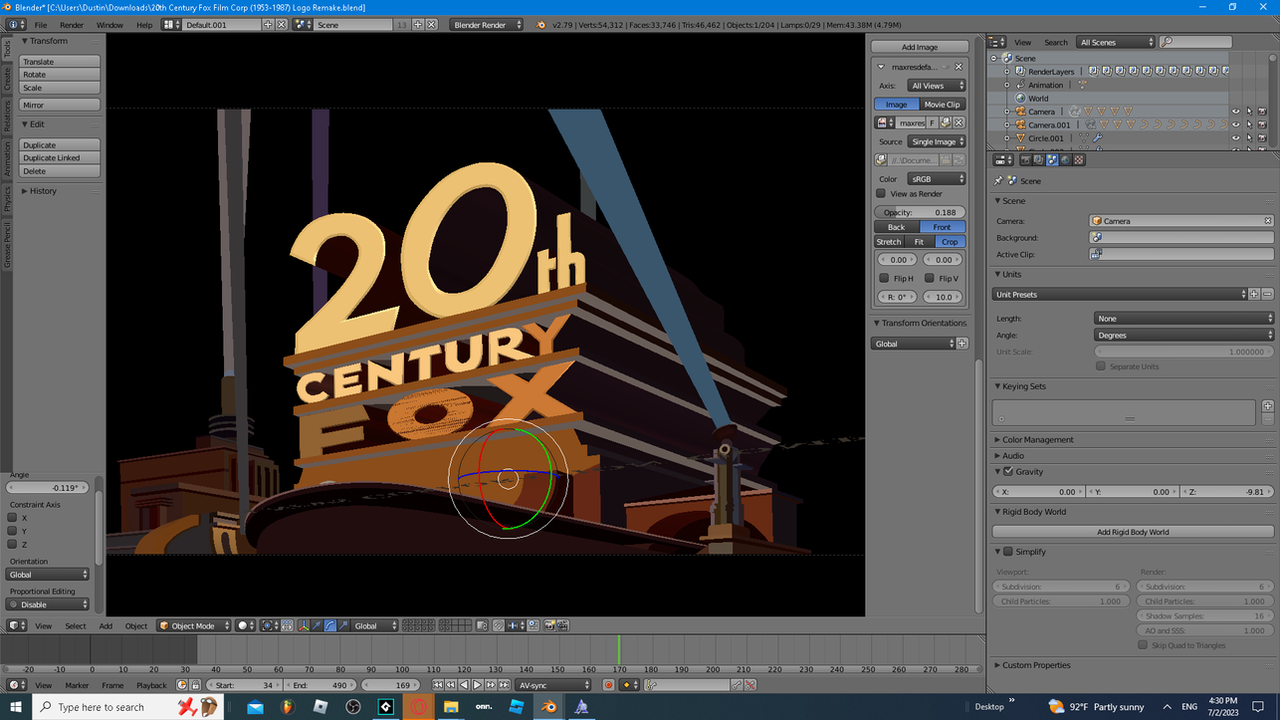Click the add unit preset plus button

[x=1254, y=294]
